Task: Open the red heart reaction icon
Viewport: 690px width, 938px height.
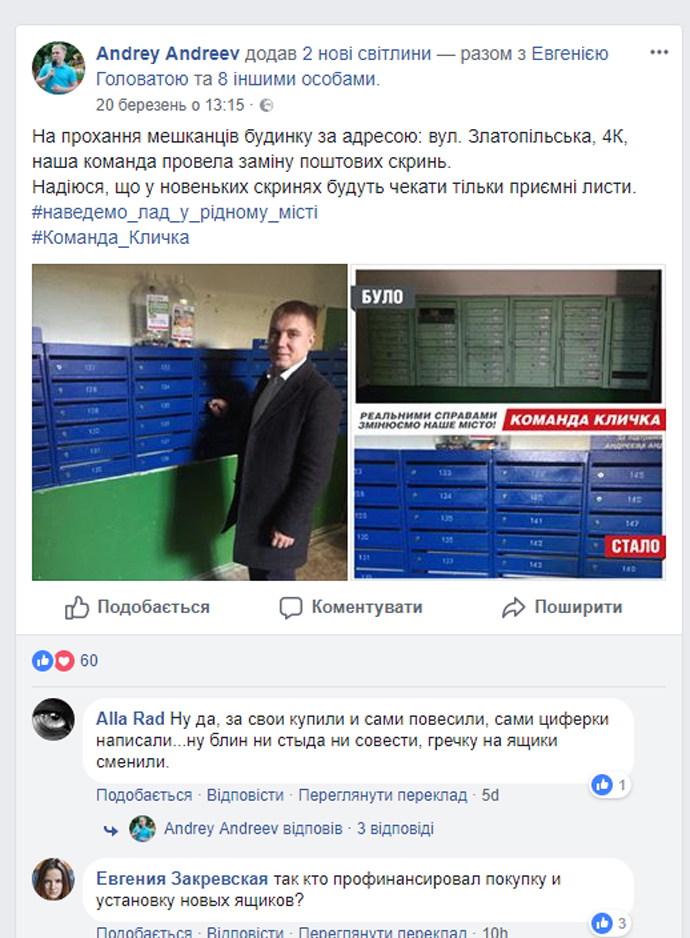Action: click(64, 660)
